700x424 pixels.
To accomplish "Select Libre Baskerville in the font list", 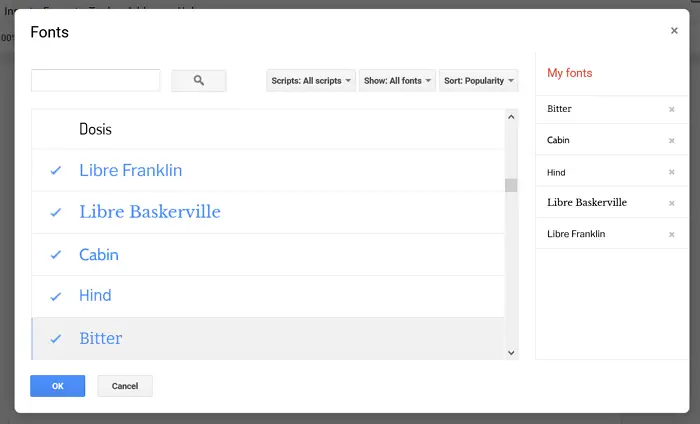I will pyautogui.click(x=268, y=212).
